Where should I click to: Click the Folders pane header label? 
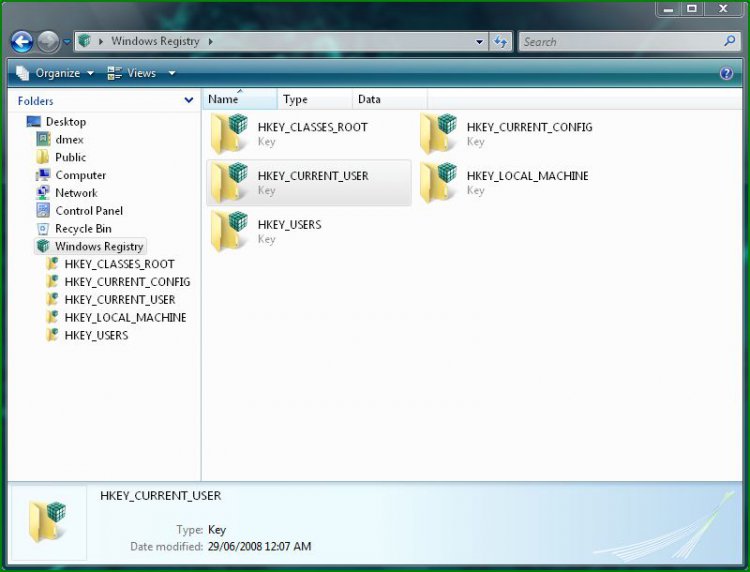pos(35,101)
